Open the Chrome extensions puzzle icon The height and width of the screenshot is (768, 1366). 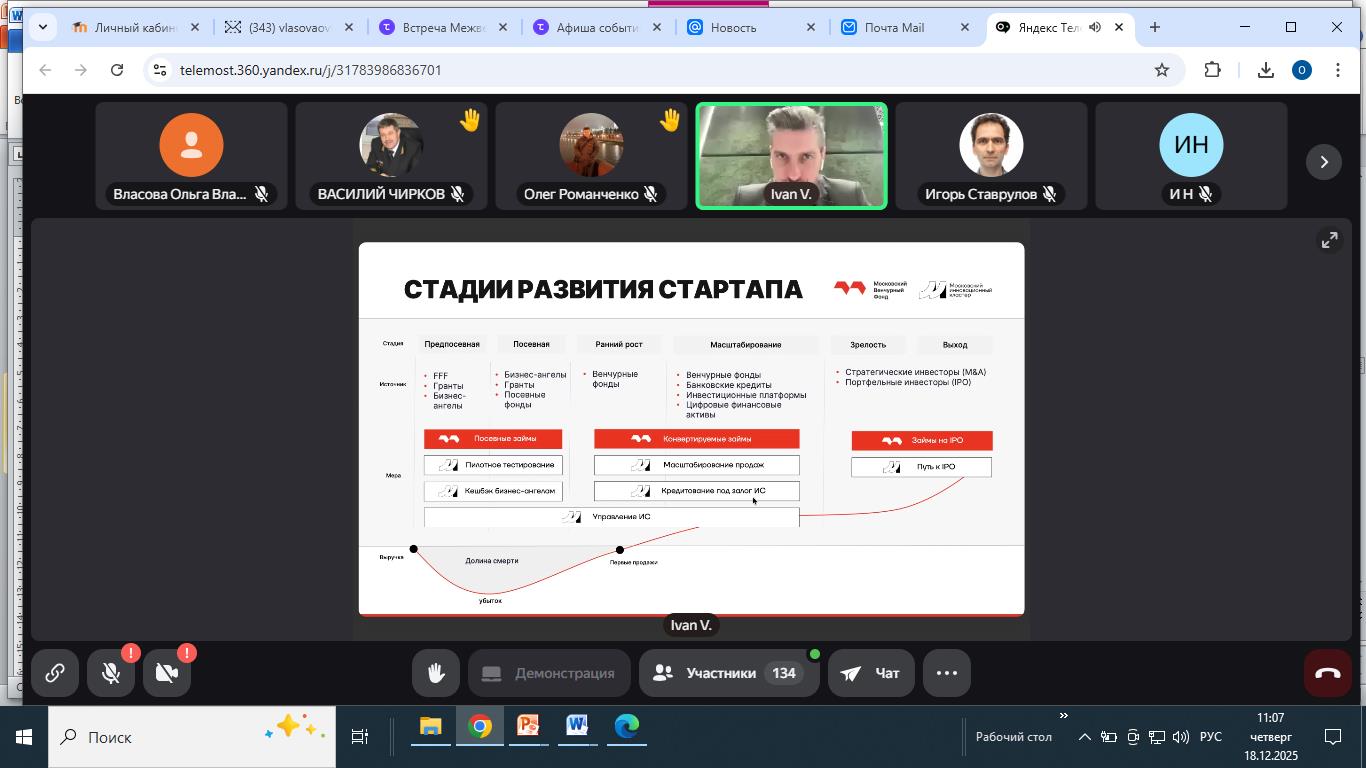pos(1212,70)
